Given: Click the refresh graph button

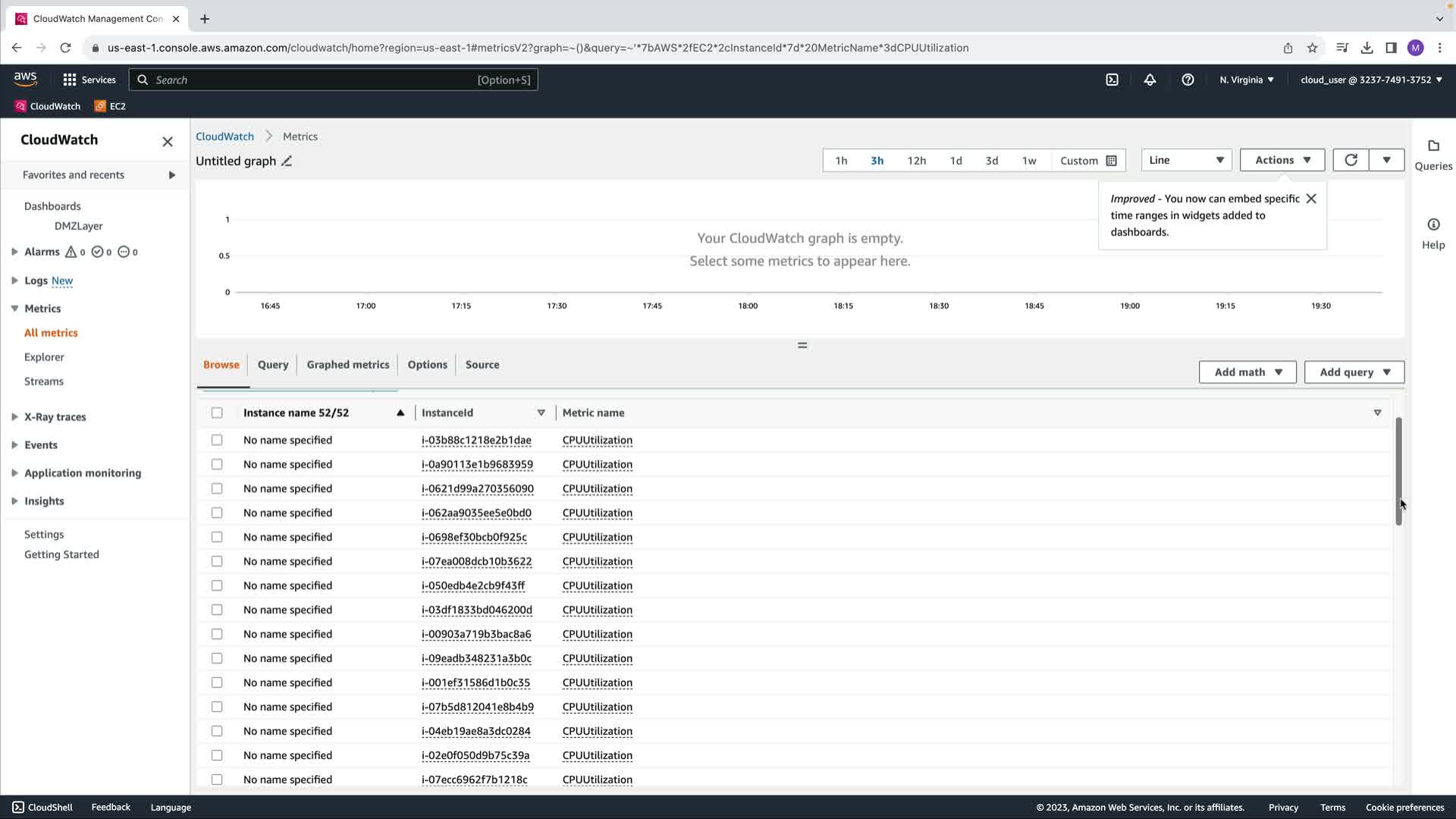Looking at the screenshot, I should [x=1351, y=160].
